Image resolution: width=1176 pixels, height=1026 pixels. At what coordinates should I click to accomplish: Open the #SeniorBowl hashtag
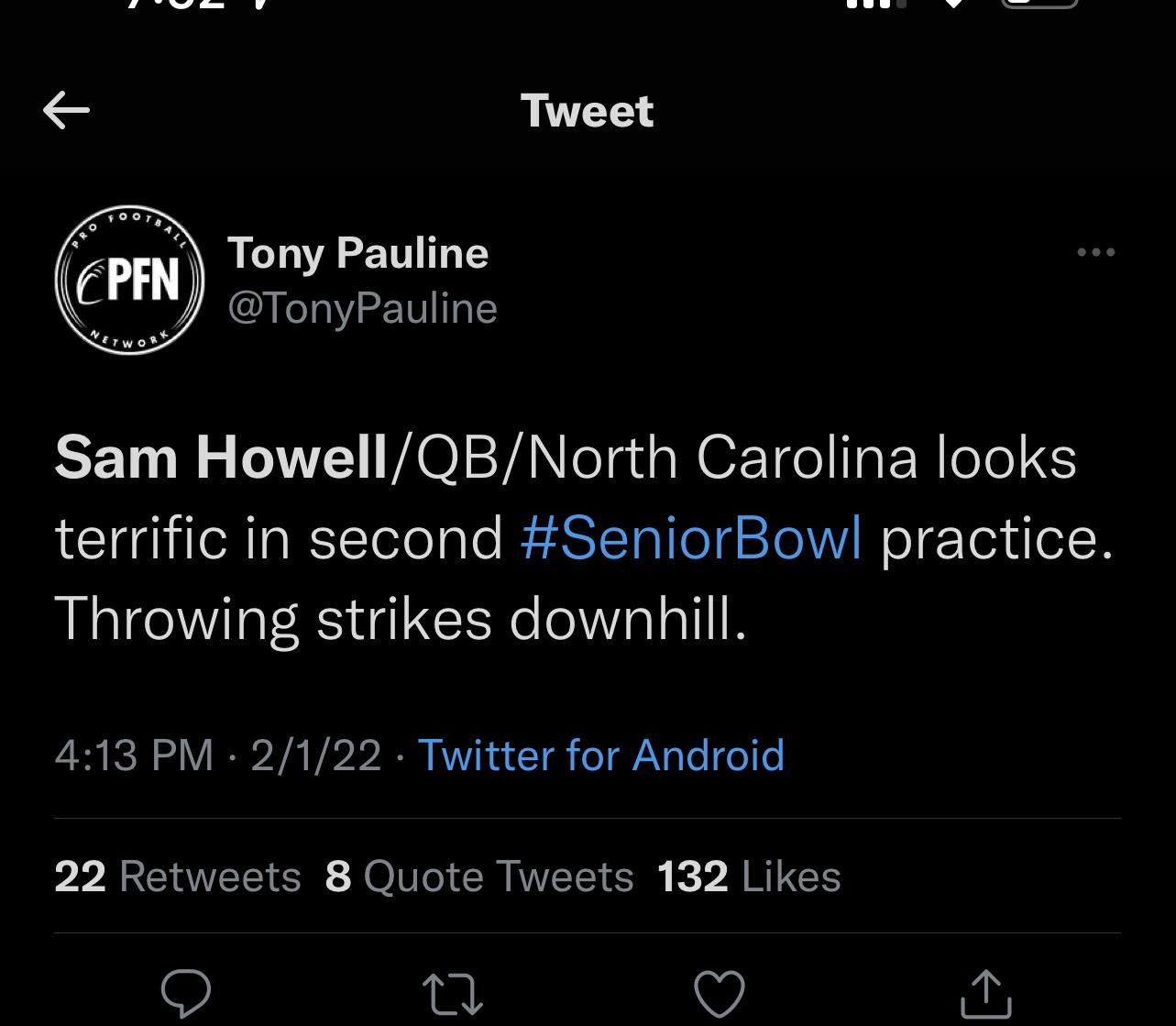pos(691,538)
